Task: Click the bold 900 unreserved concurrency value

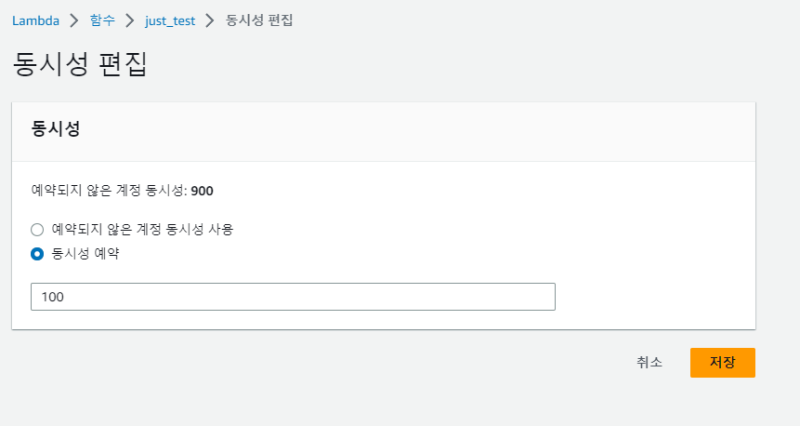Action: click(202, 190)
